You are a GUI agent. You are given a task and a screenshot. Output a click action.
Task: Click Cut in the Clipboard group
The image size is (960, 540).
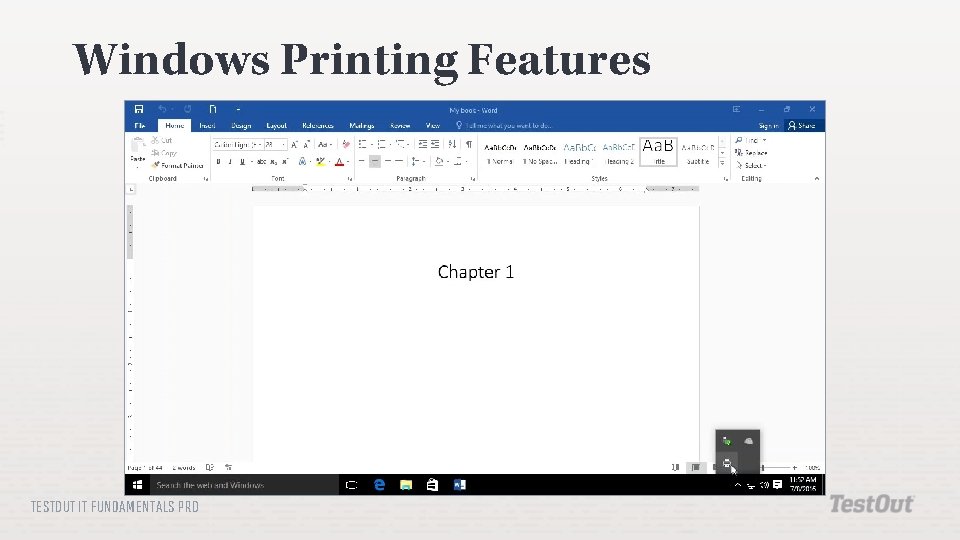coord(162,140)
